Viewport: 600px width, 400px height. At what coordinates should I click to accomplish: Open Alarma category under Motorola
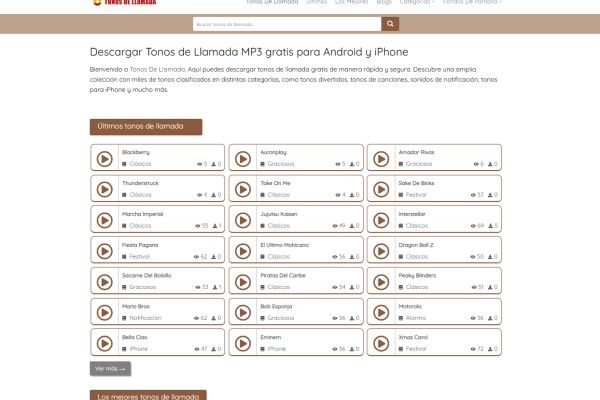[x=416, y=318]
